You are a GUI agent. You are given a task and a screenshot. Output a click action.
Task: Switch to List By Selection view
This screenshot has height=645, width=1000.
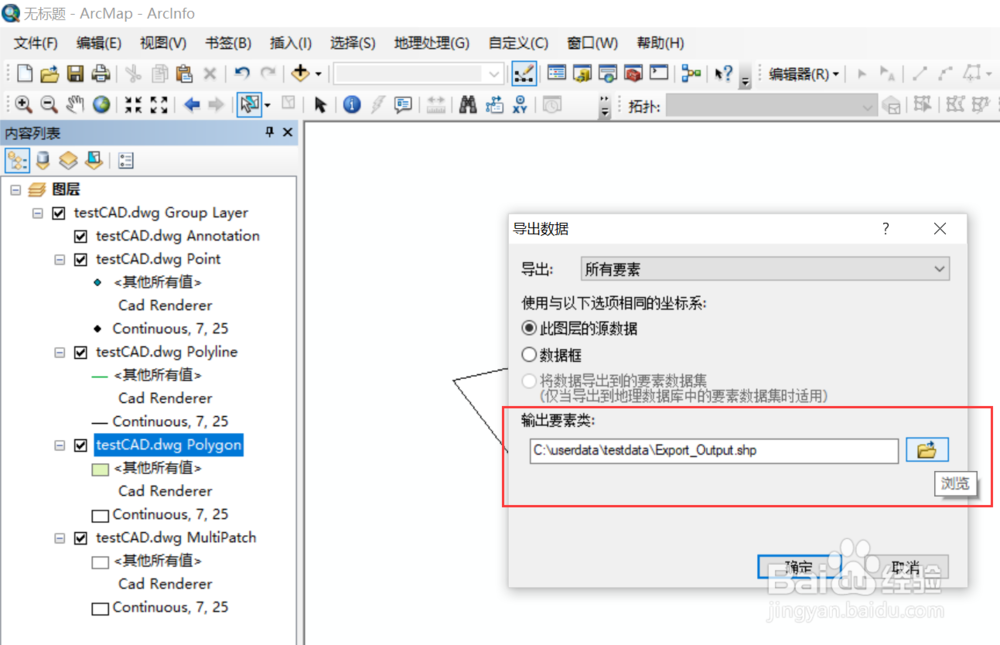coord(94,160)
